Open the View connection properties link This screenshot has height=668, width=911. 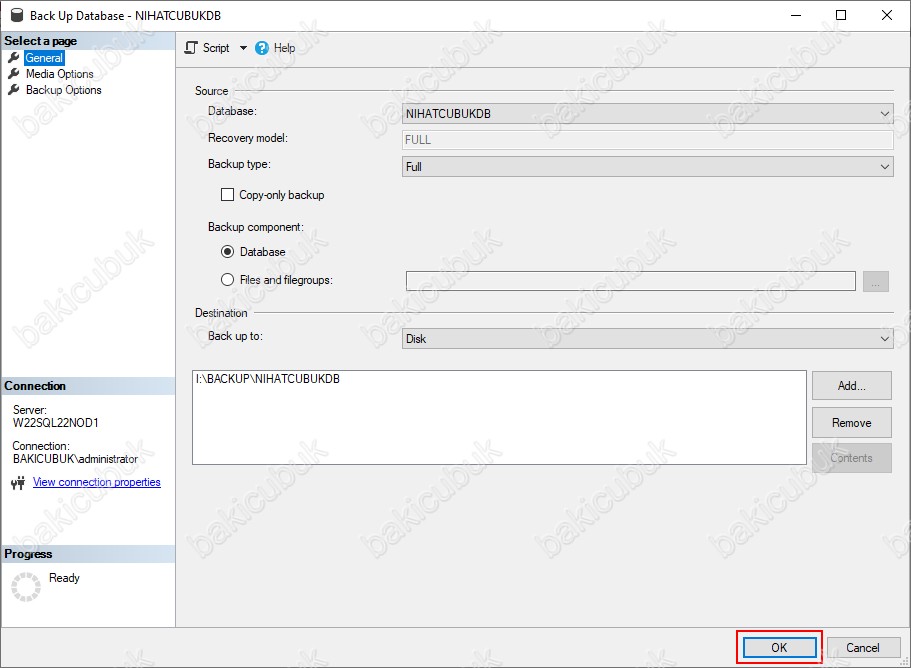point(96,482)
